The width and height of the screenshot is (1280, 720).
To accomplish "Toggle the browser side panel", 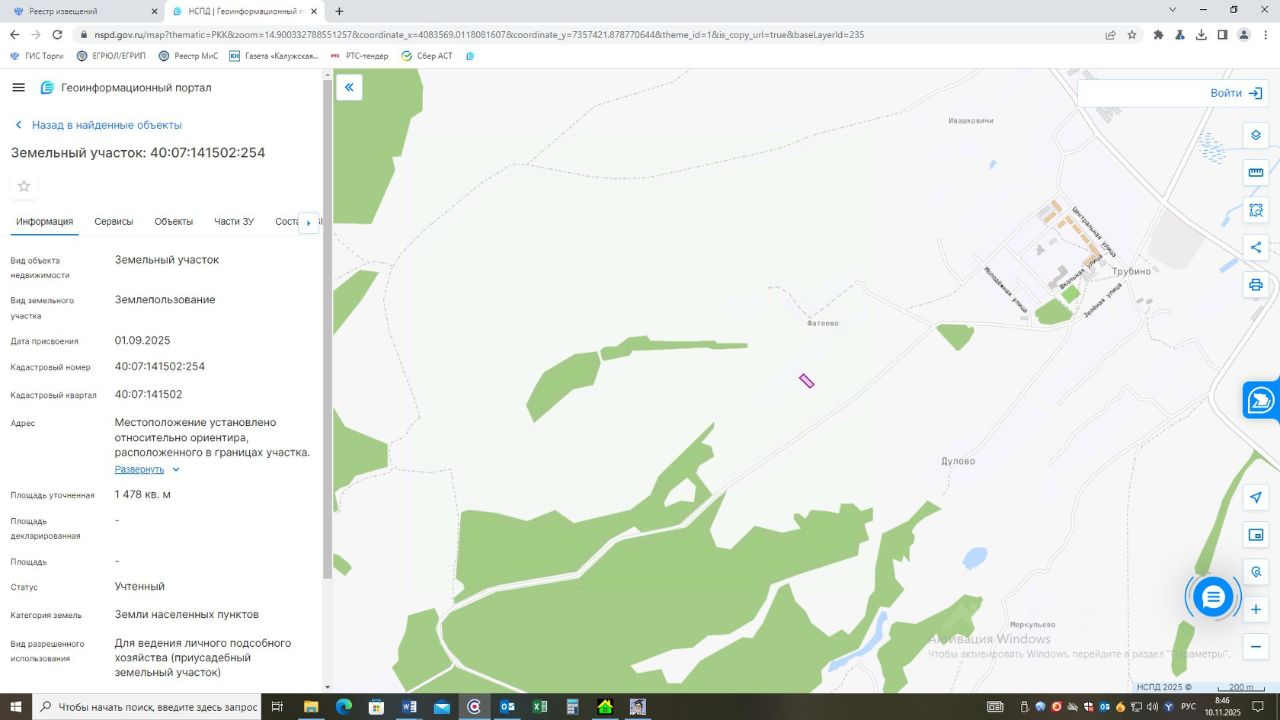I will pos(1222,34).
